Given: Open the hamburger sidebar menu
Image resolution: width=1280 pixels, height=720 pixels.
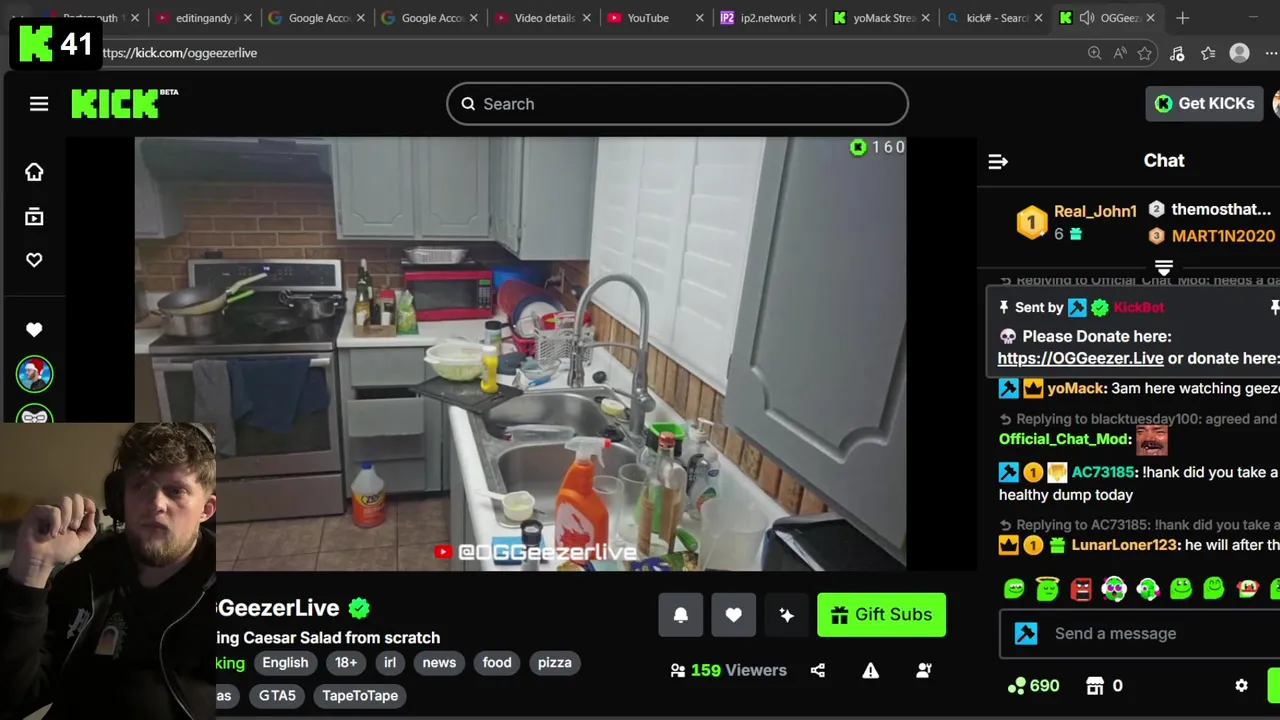Looking at the screenshot, I should (39, 104).
